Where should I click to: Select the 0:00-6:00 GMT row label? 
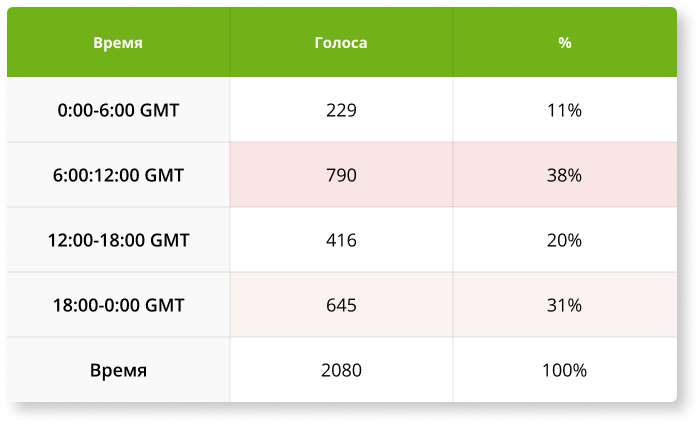[118, 110]
